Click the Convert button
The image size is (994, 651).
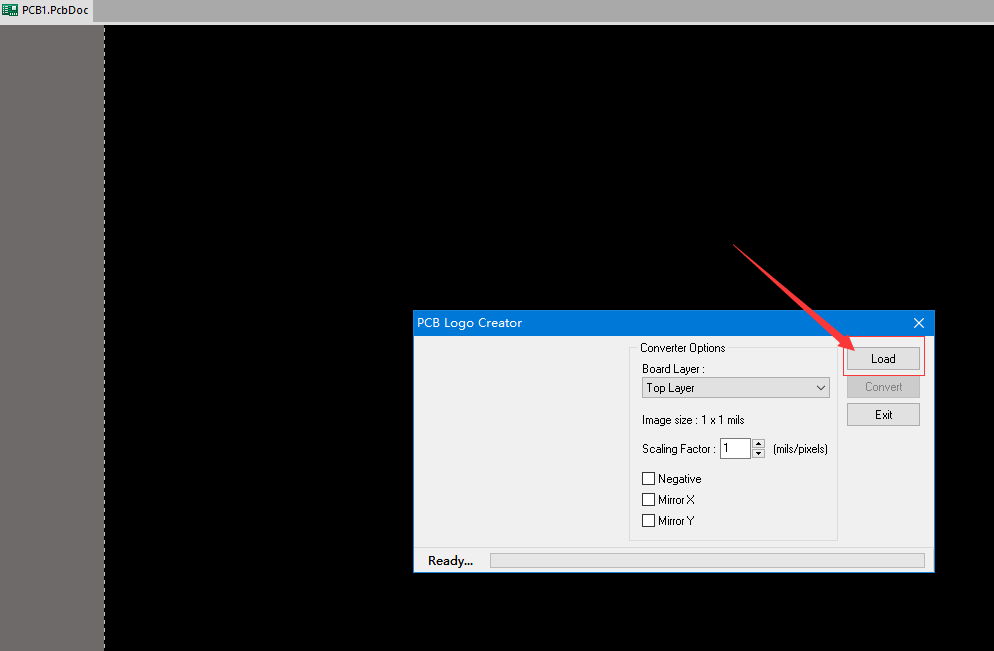tap(883, 387)
